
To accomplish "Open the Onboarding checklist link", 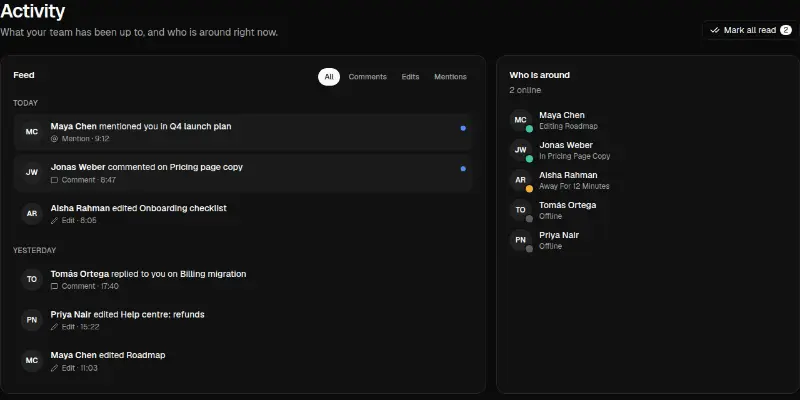I will [x=183, y=208].
